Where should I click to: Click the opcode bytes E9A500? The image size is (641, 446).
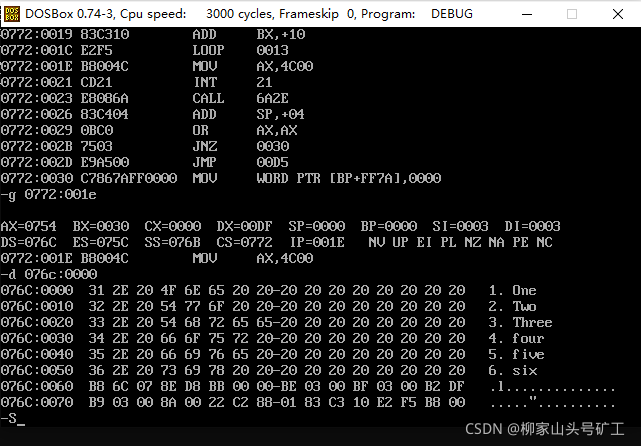coord(105,162)
